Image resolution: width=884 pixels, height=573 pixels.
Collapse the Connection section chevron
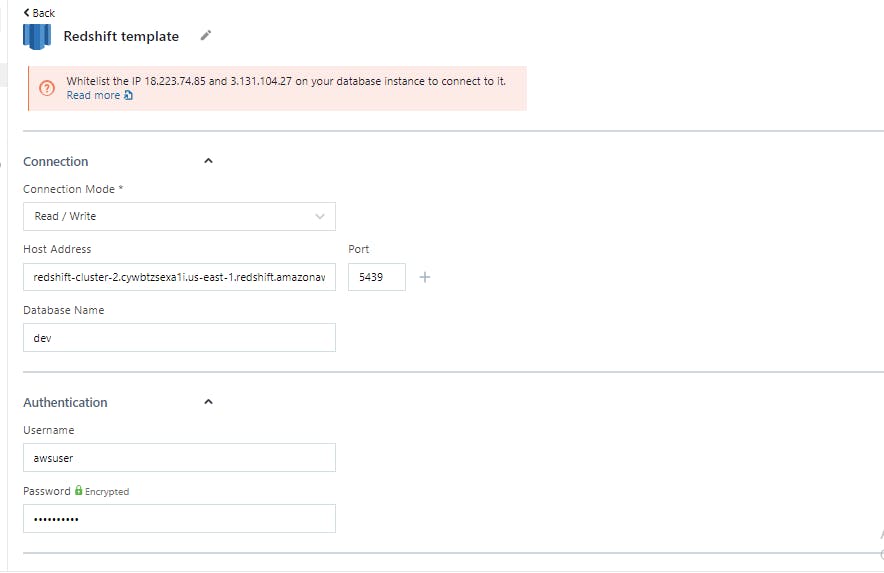coord(208,161)
